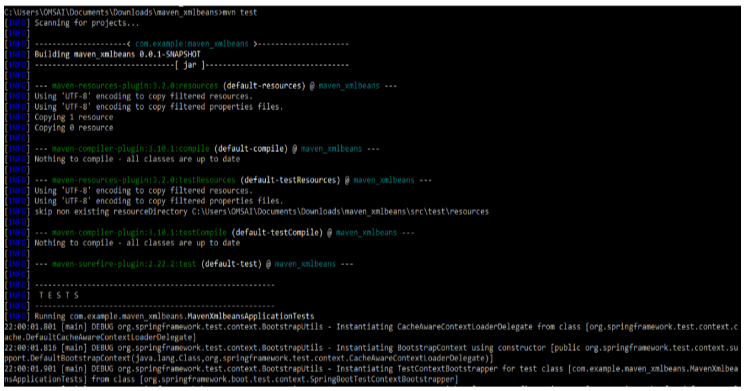The height and width of the screenshot is (391, 752).
Task: Select 'Building maven_xmlbeans 0.0.1-SNAPSHOT' text
Action: point(118,54)
